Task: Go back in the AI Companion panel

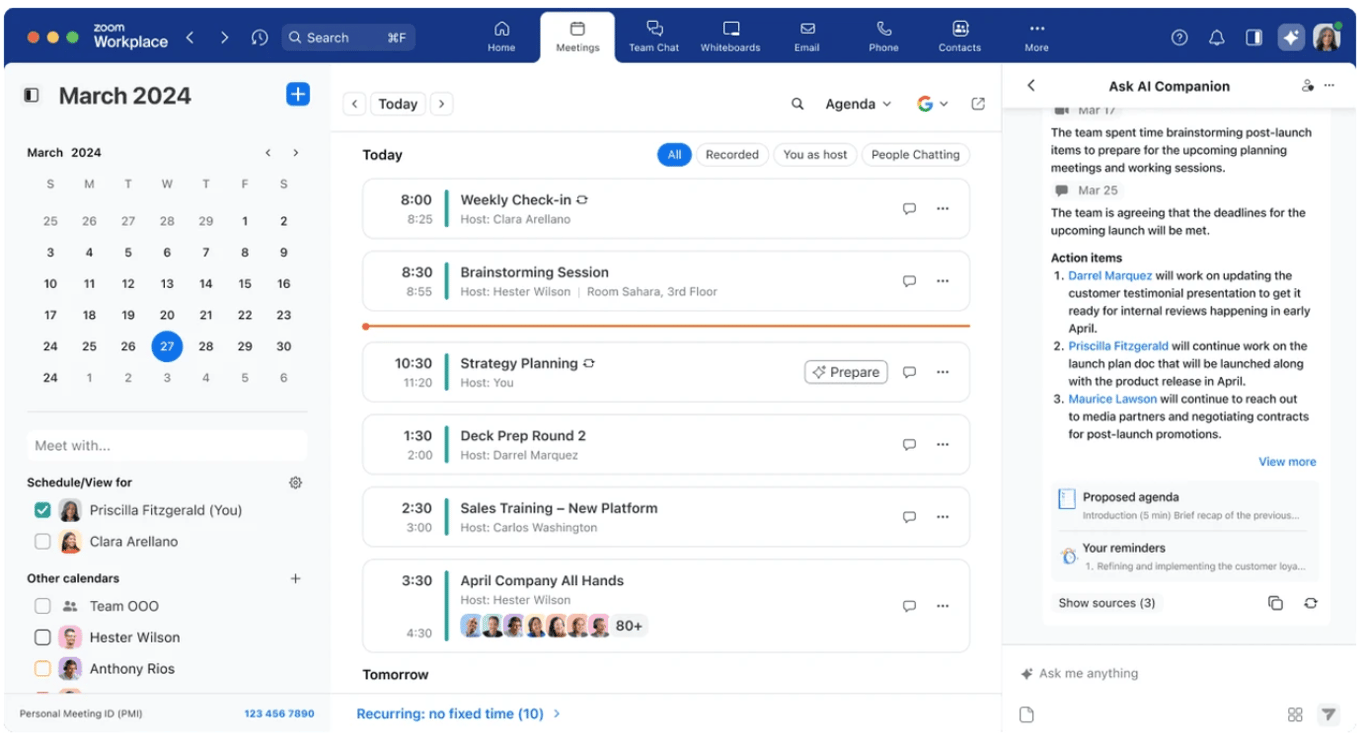Action: point(1032,86)
